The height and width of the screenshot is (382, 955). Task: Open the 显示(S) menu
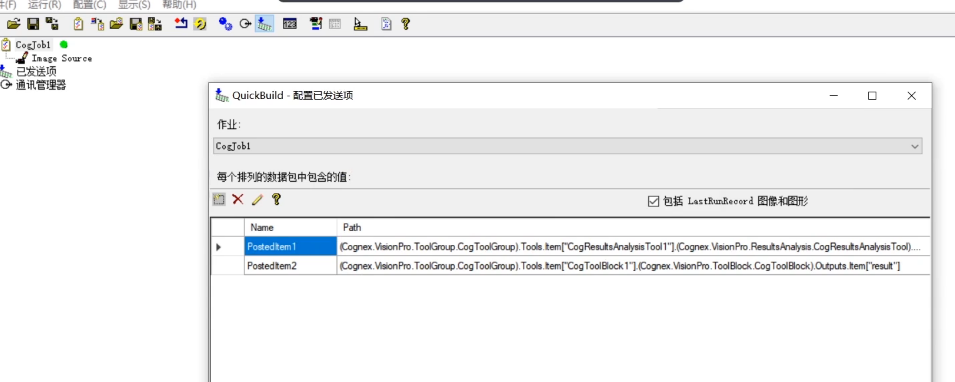coord(134,5)
